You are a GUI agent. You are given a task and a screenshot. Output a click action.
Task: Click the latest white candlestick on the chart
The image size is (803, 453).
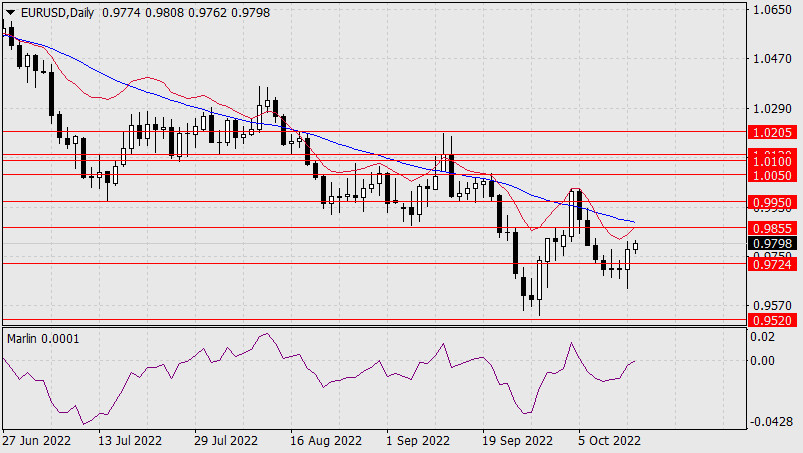tap(636, 246)
